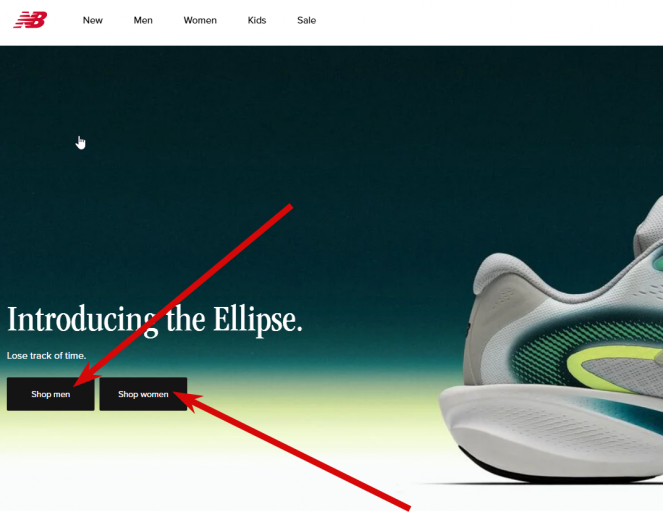Image resolution: width=663 pixels, height=512 pixels.
Task: Open the Sale navigation link
Action: [x=307, y=20]
